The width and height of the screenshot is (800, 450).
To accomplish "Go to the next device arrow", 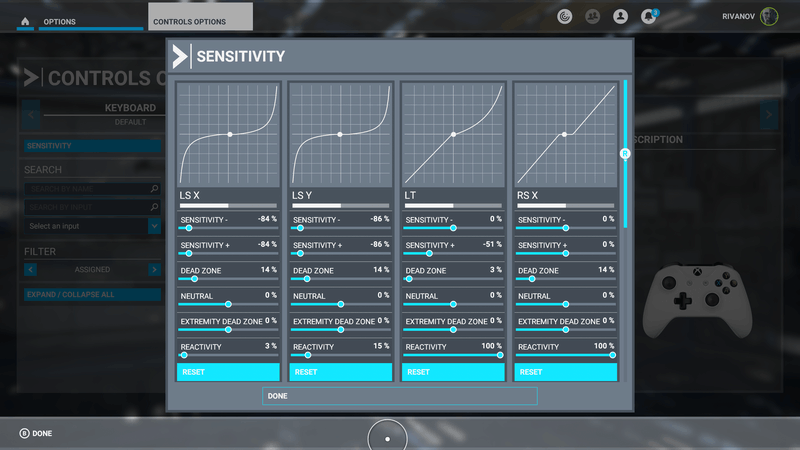I will coord(769,114).
